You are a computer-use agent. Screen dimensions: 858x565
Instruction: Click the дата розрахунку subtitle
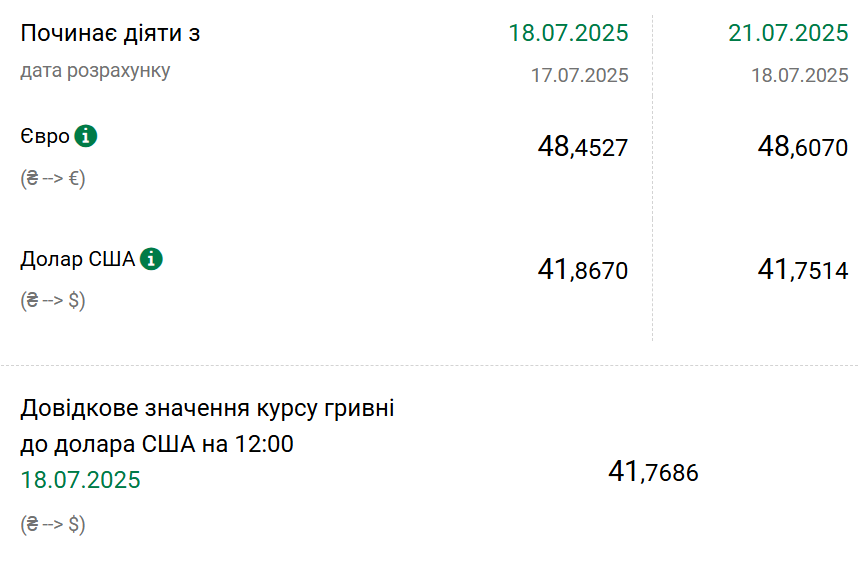pos(95,71)
